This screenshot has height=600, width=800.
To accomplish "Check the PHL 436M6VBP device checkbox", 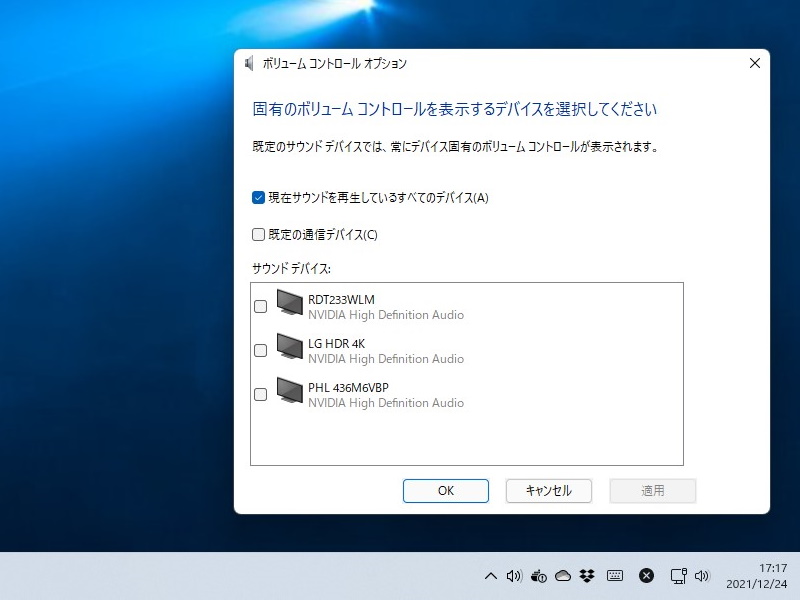I will click(260, 394).
